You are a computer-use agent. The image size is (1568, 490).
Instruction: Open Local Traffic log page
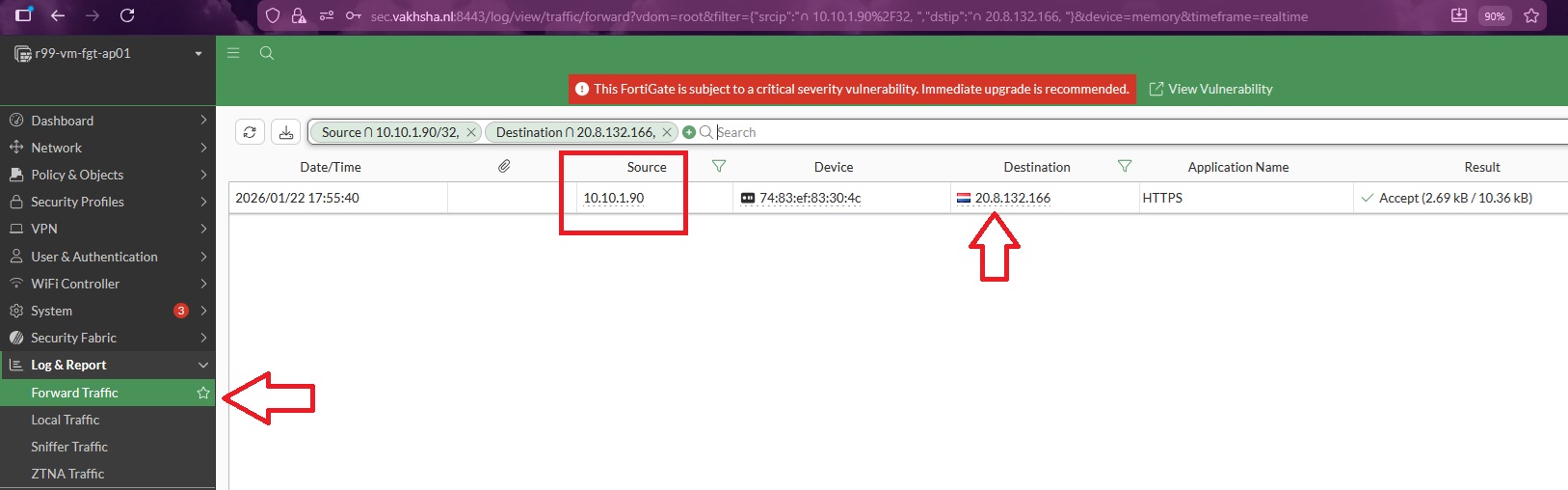tap(66, 420)
